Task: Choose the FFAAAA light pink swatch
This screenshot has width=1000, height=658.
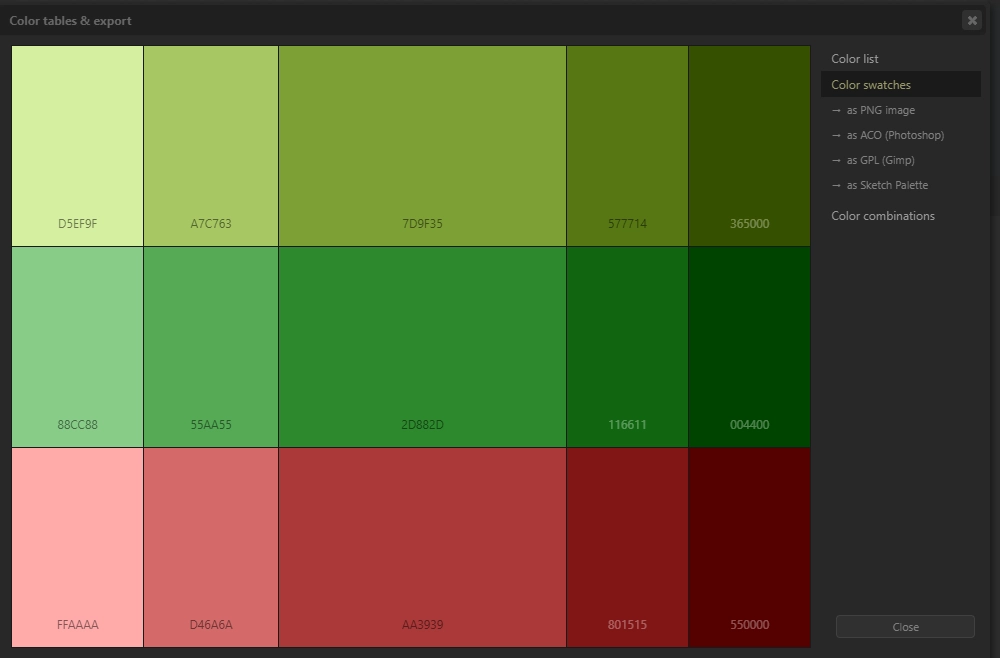Action: click(78, 547)
